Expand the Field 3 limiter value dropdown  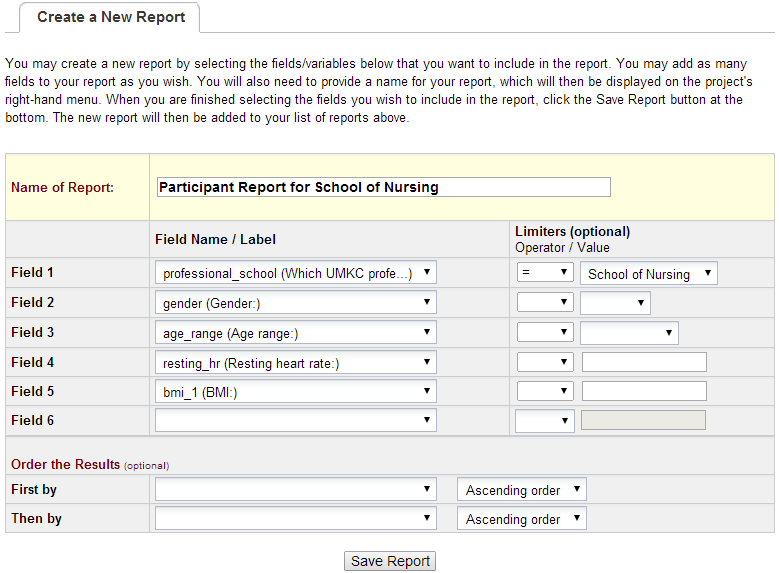click(629, 333)
